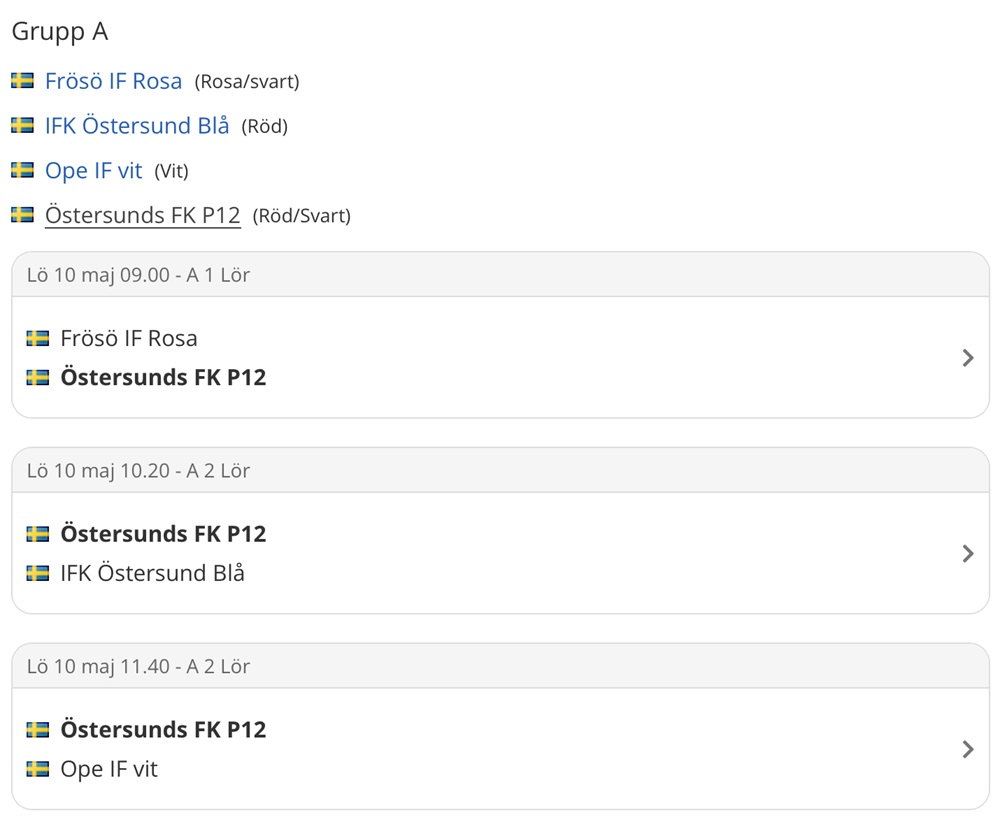Open the IFK Östersund Blå team link
The width and height of the screenshot is (1000, 820).
pyautogui.click(x=137, y=126)
